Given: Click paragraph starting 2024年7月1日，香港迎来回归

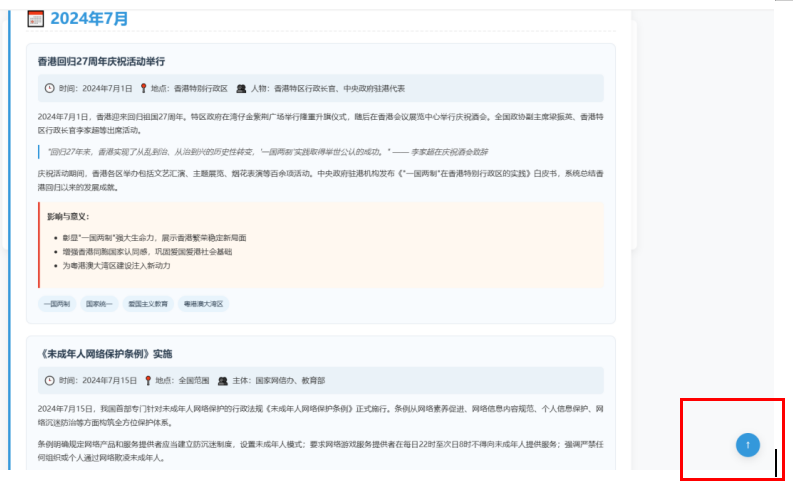Looking at the screenshot, I should pyautogui.click(x=321, y=123).
